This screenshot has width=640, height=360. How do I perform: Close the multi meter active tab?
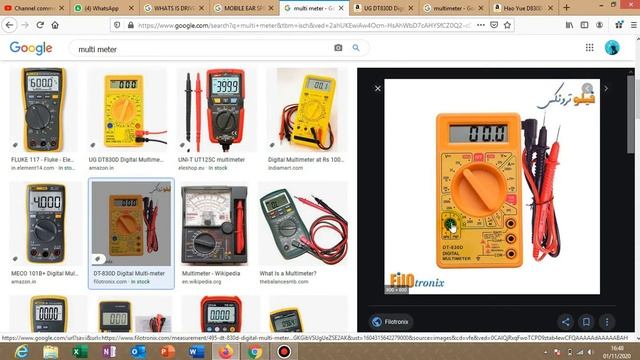pos(341,8)
